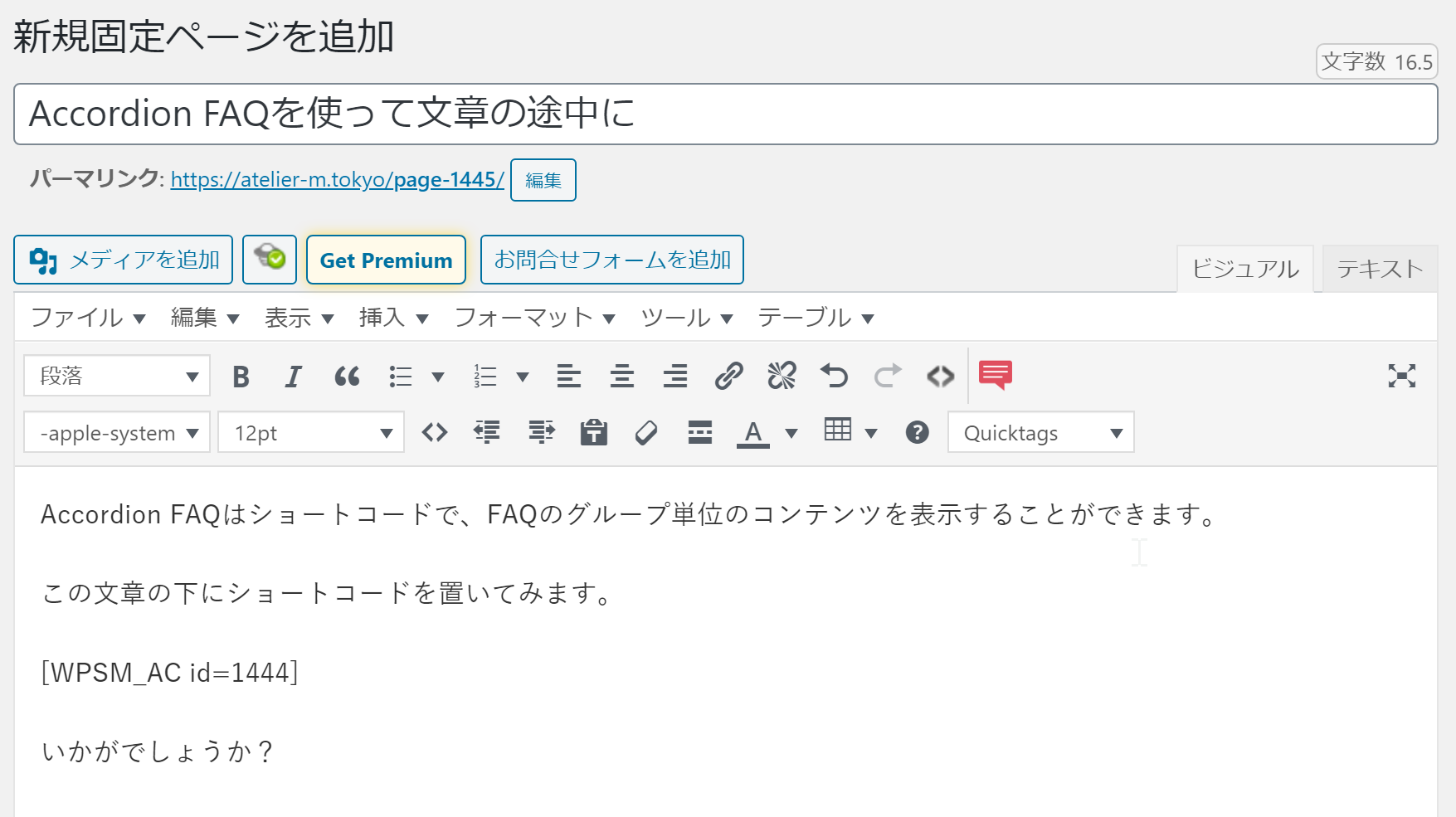Expand the 12pt font size dropdown

pos(311,433)
